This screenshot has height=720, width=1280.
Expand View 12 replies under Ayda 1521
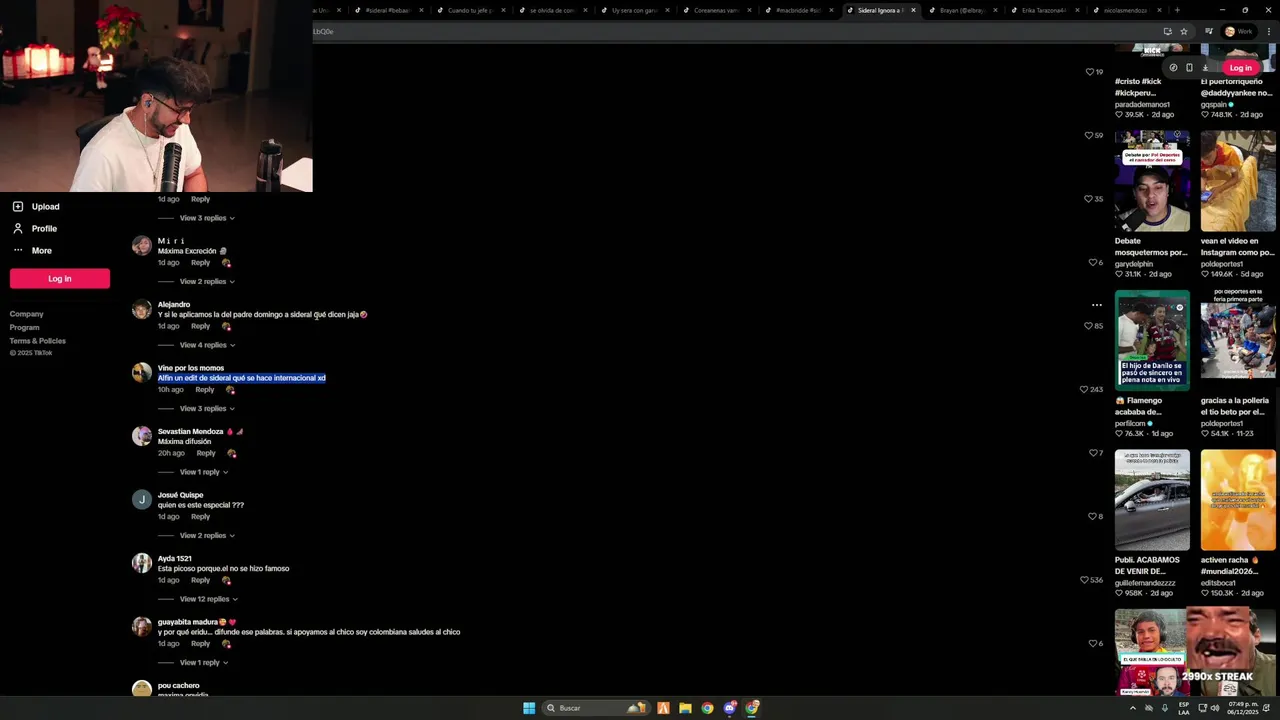[x=208, y=599]
